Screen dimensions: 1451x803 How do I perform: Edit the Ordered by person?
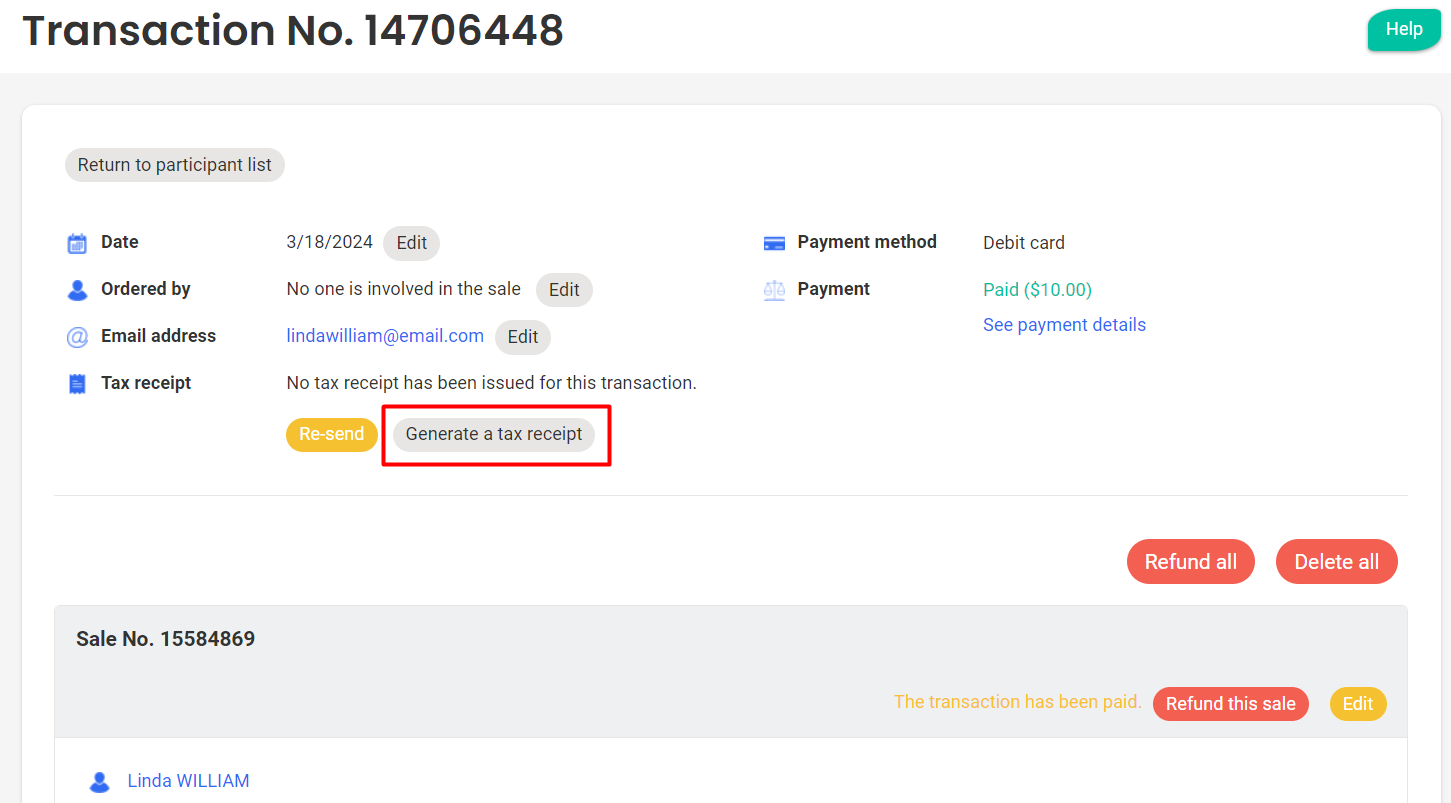(x=564, y=290)
